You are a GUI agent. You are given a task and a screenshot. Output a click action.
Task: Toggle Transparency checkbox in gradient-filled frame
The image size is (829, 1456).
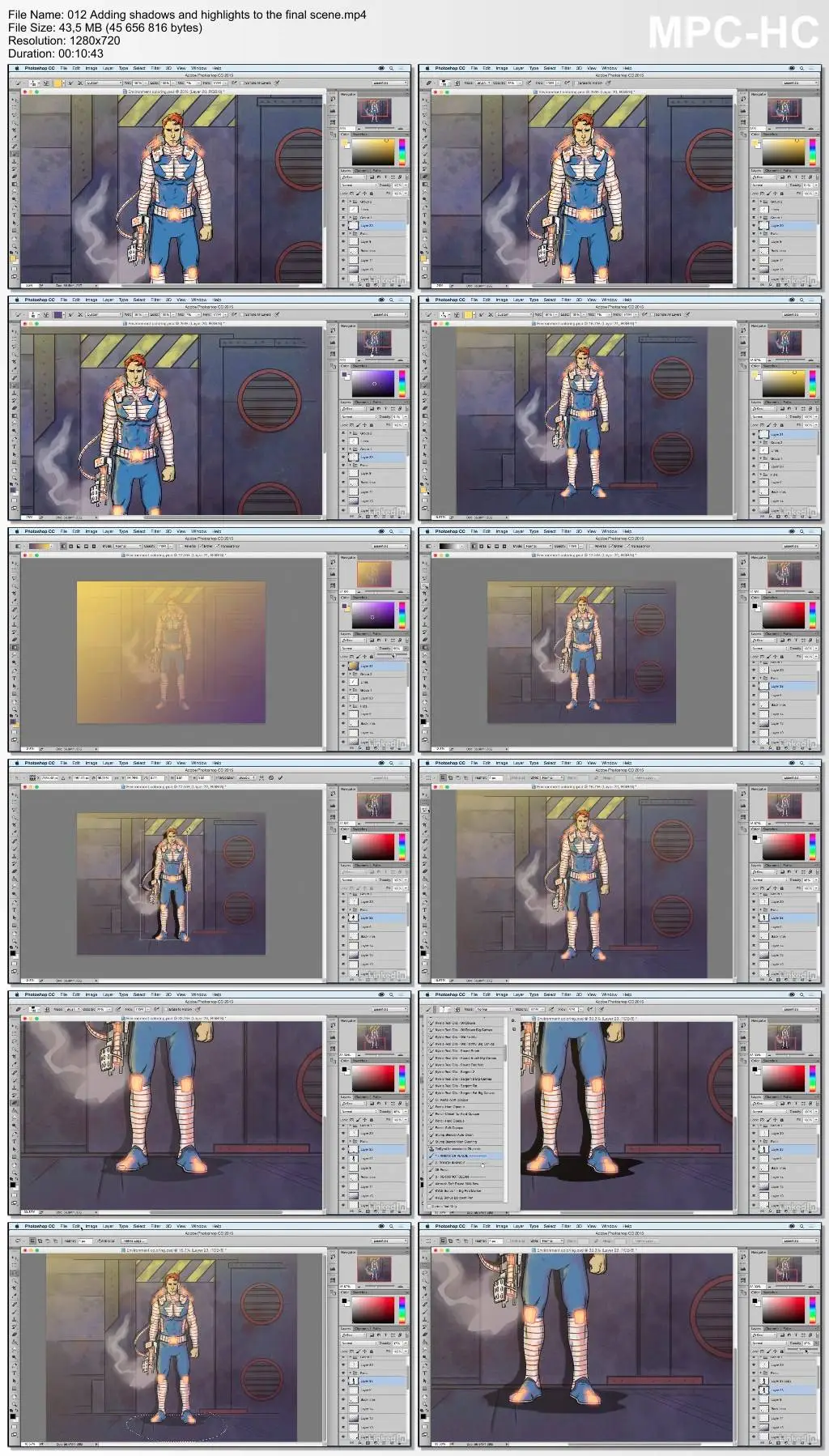click(217, 547)
